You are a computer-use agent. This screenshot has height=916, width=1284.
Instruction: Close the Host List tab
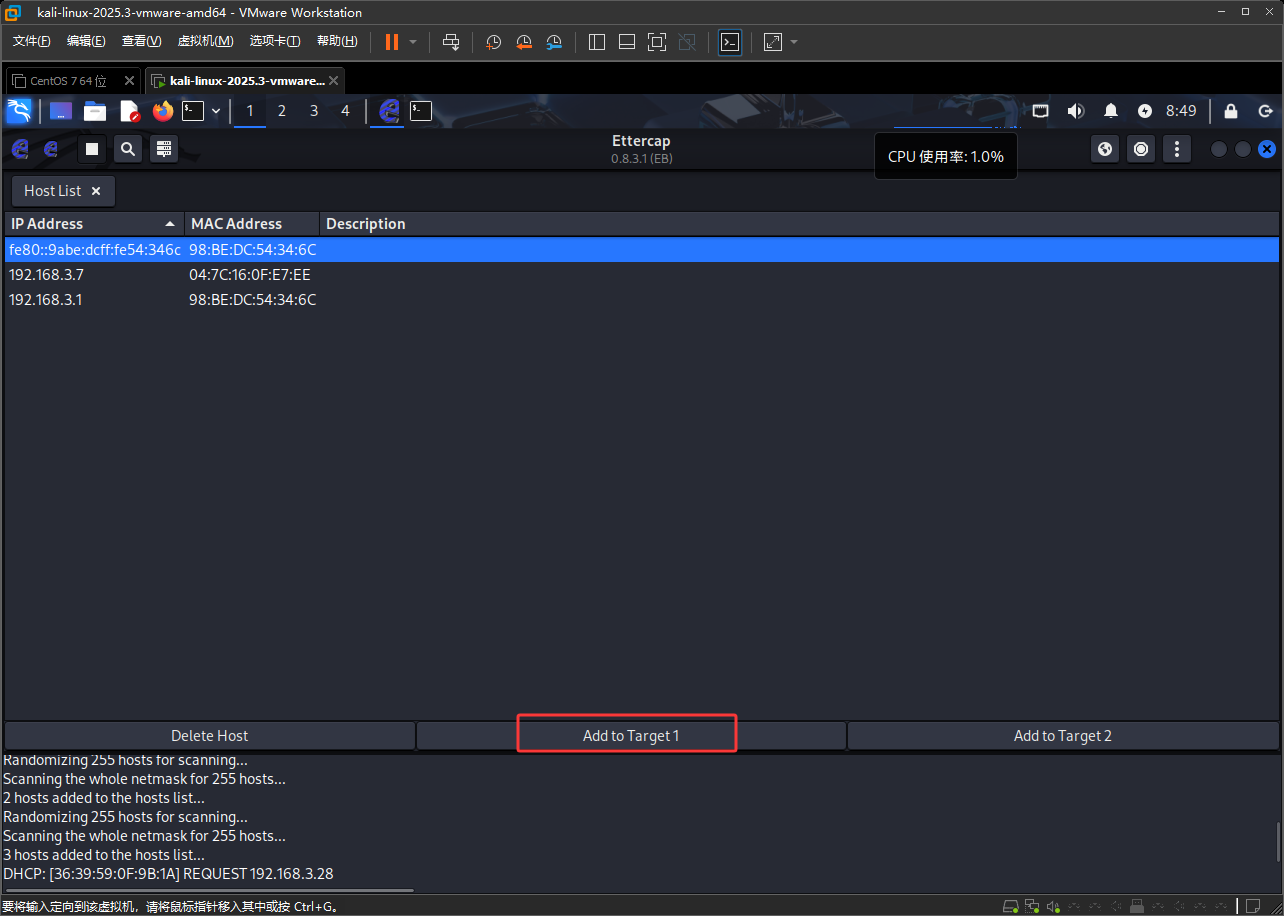(x=96, y=191)
